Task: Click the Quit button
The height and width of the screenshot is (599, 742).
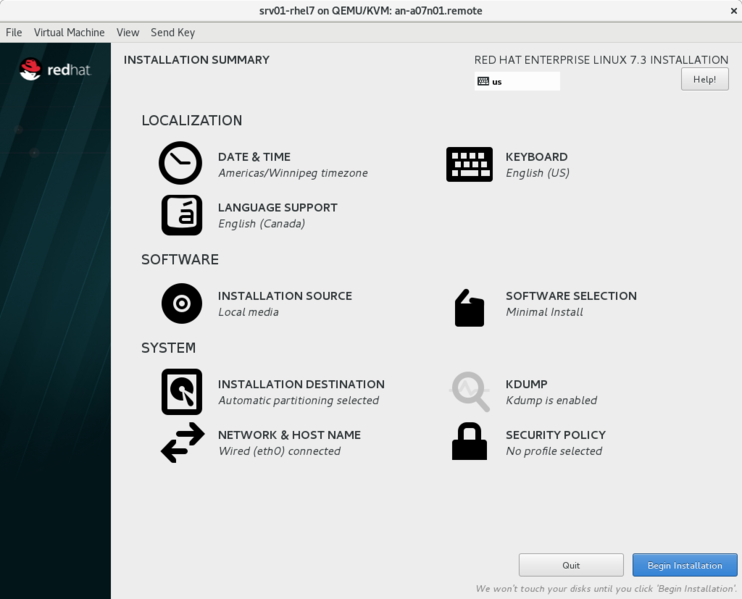Action: (571, 565)
